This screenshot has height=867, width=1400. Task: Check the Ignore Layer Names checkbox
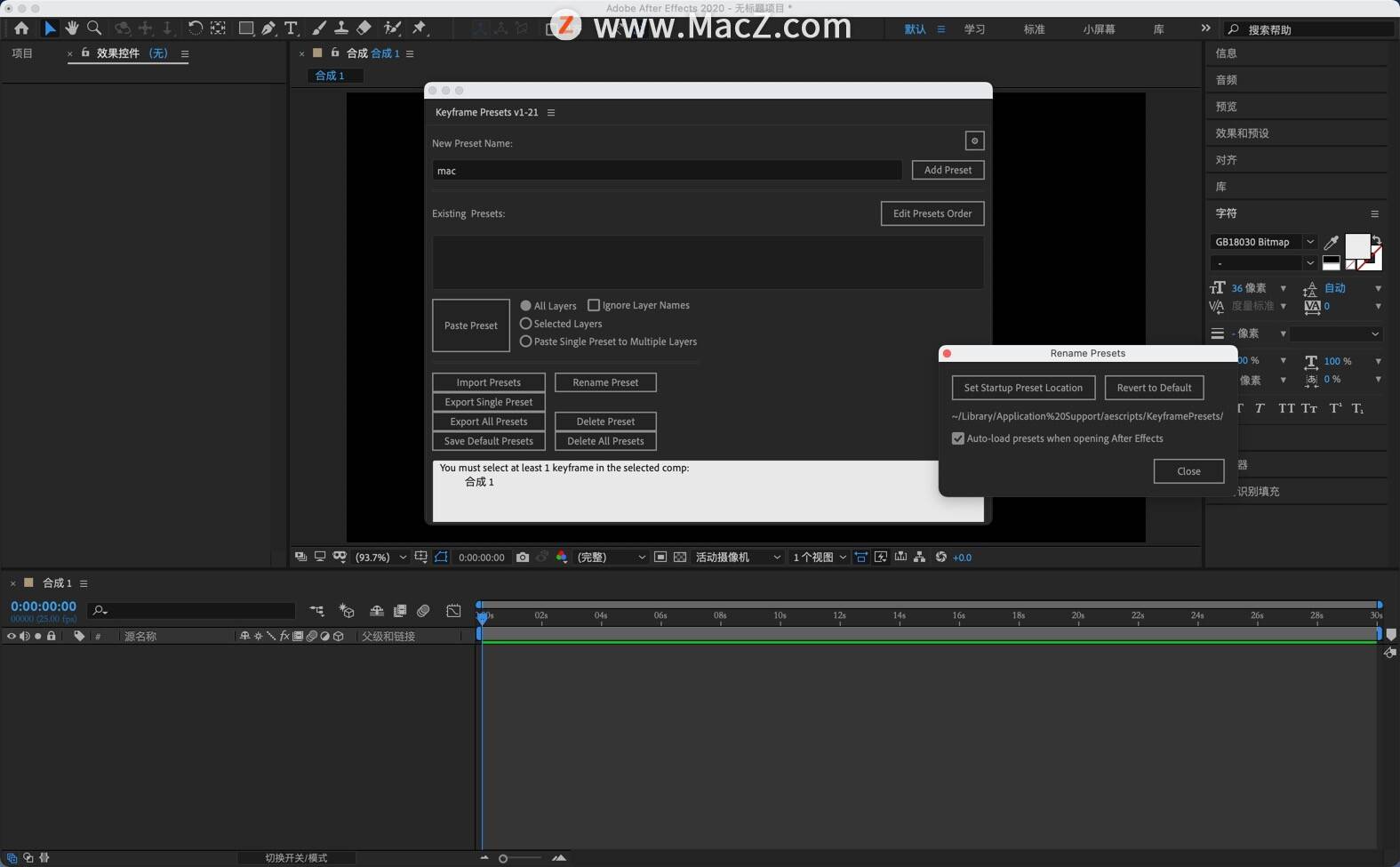pyautogui.click(x=594, y=305)
